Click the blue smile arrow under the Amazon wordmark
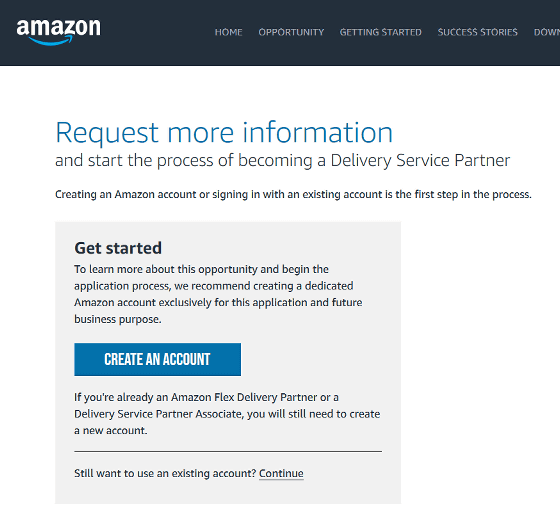Screen dimensions: 560x531 (50, 40)
